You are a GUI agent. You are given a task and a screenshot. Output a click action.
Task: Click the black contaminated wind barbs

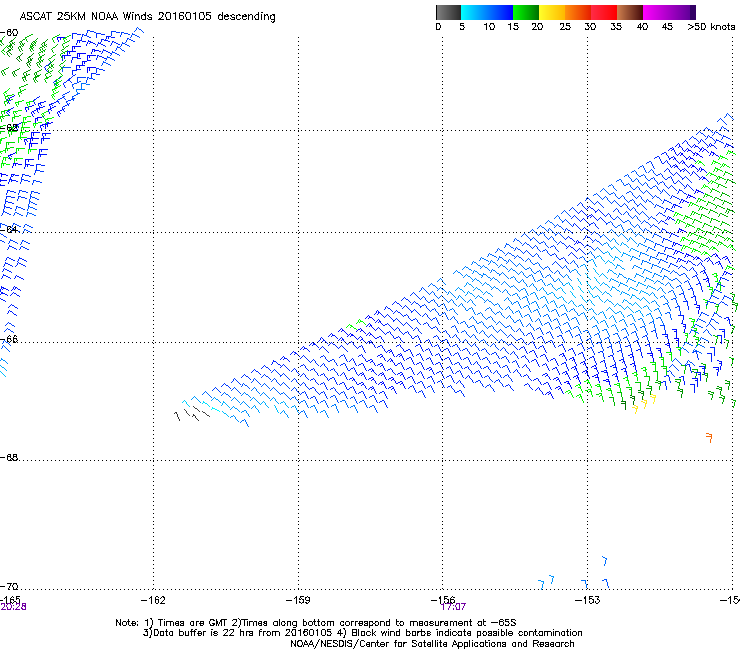(x=192, y=414)
